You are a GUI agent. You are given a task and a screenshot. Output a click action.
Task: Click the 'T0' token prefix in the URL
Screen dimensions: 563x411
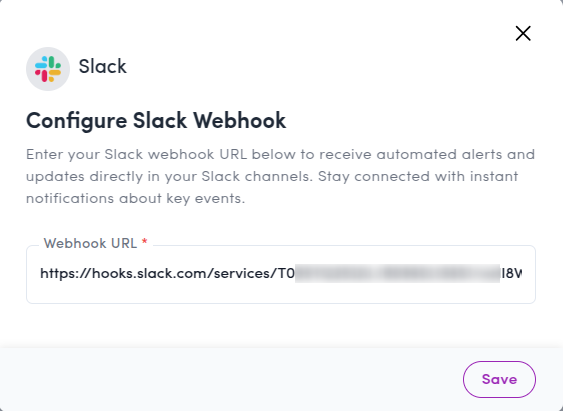click(287, 274)
